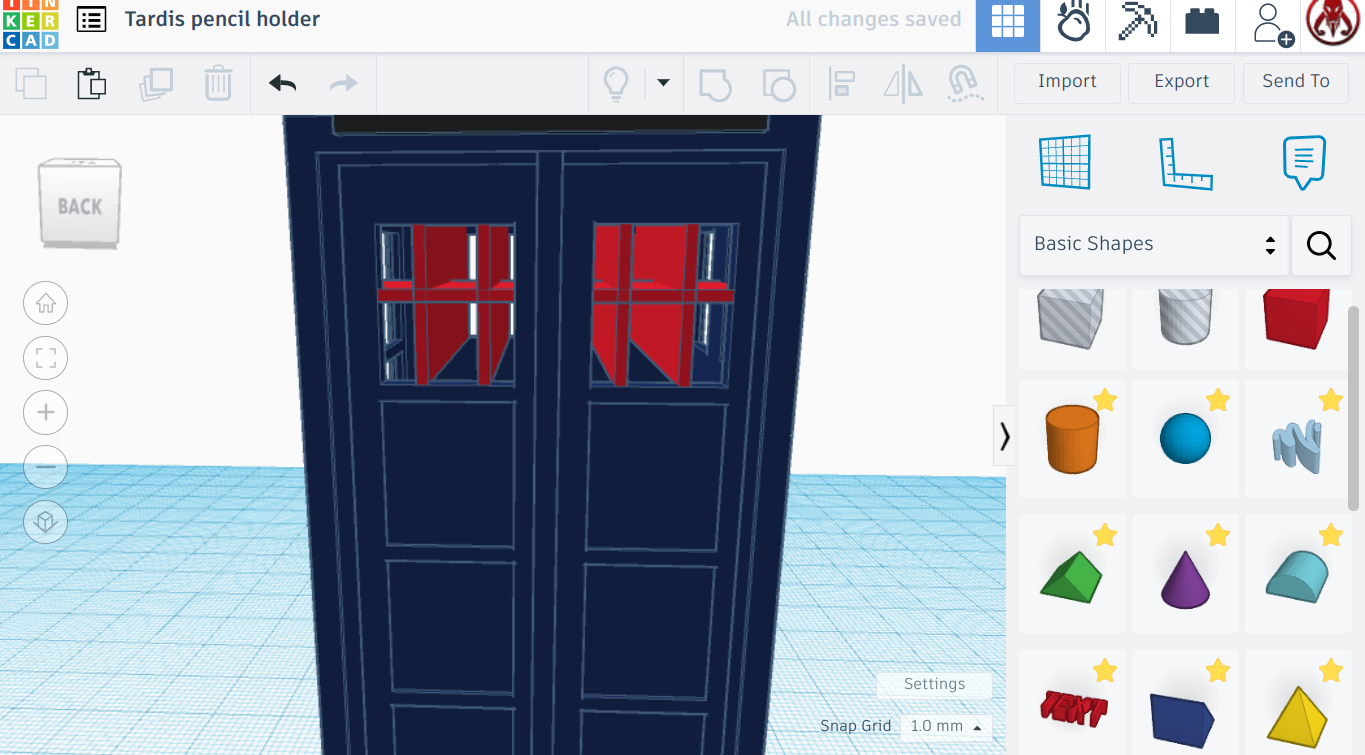Viewport: 1365px width, 755px height.
Task: Click the Mirror tool icon
Action: click(x=903, y=84)
